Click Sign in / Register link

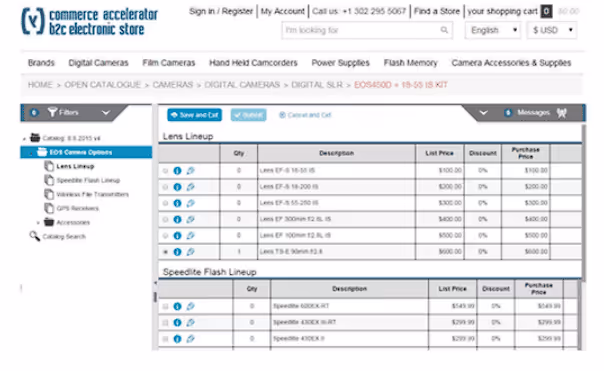click(221, 11)
